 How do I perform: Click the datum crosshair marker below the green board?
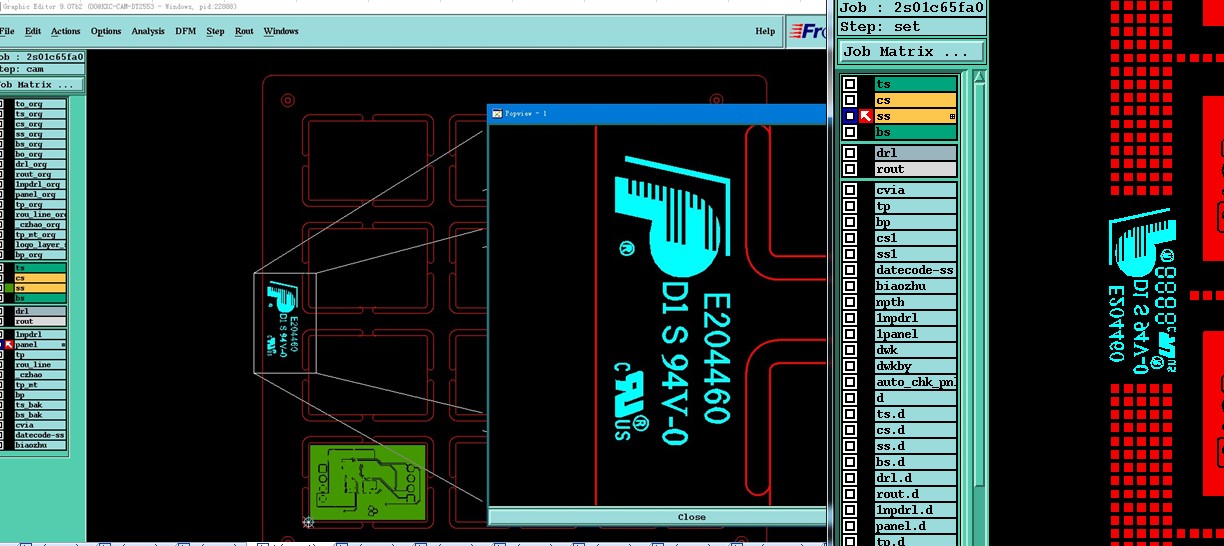pos(308,522)
